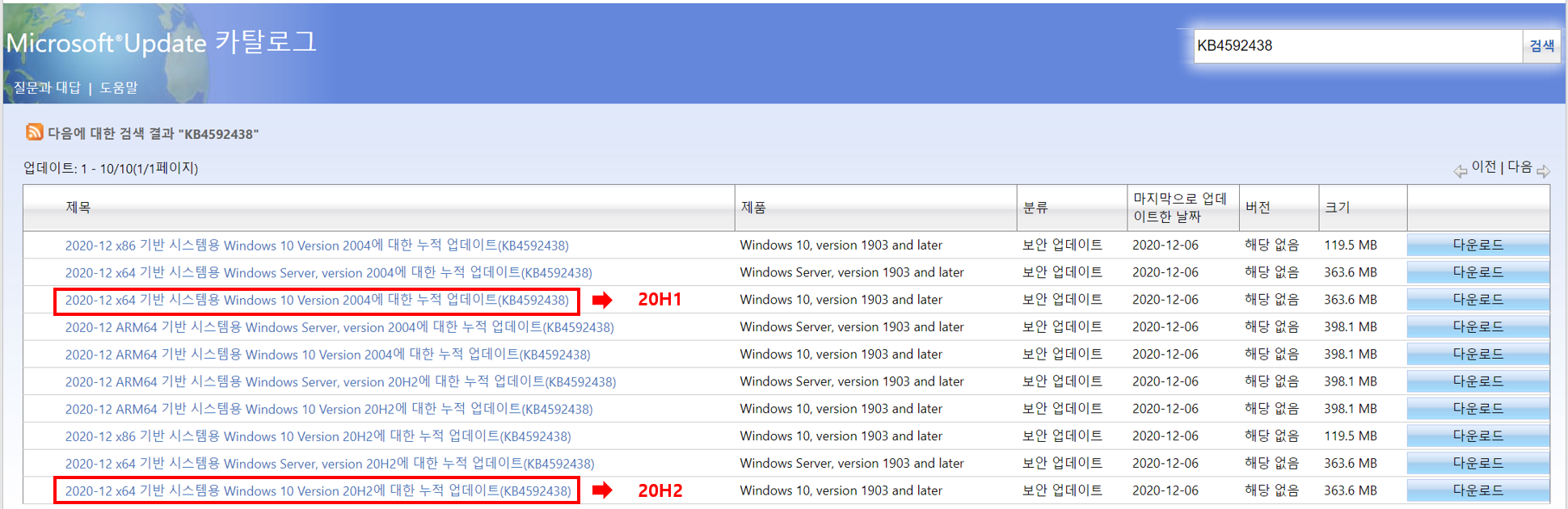Click product cell in ARM64 Server 20H2 row
This screenshot has height=509, width=1568.
852,381
